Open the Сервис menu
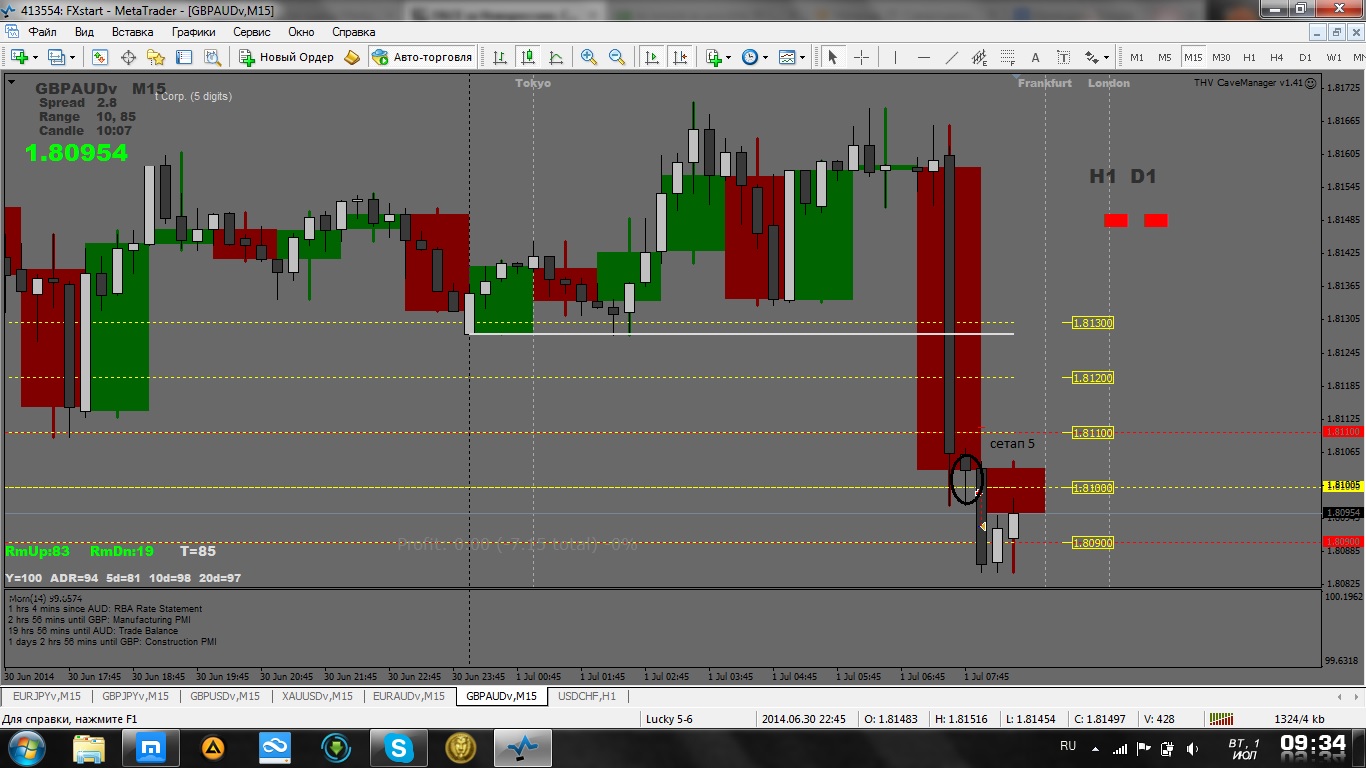Image resolution: width=1366 pixels, height=768 pixels. 252,32
